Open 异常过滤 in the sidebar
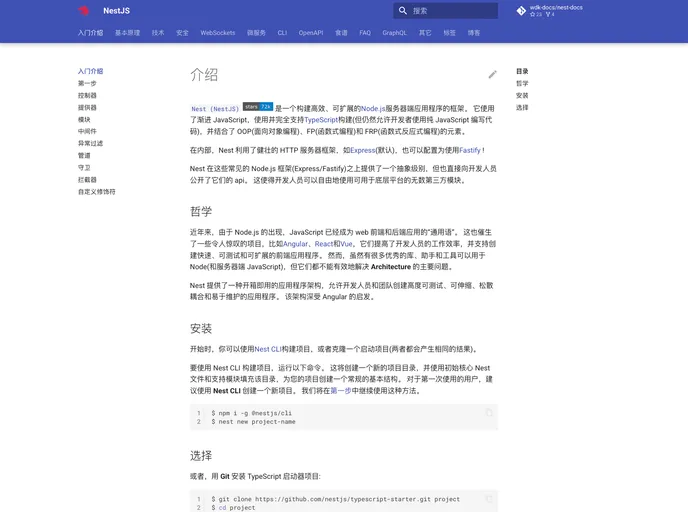 click(90, 143)
